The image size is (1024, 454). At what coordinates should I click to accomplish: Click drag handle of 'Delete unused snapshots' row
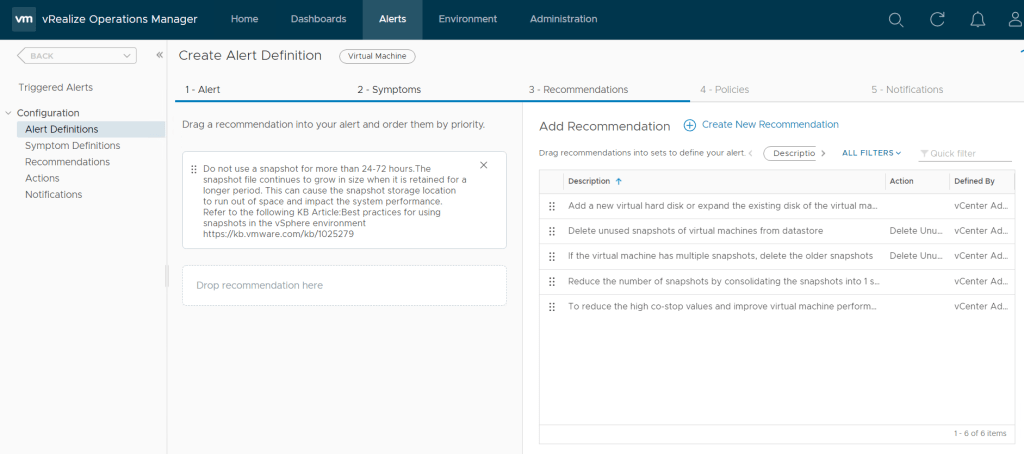click(551, 231)
